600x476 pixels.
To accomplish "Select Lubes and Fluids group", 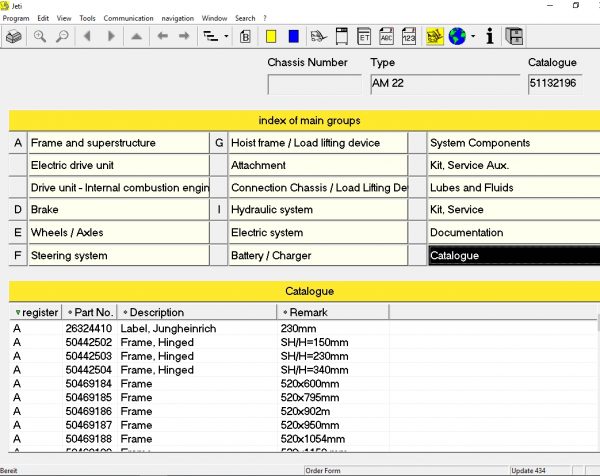I will click(x=514, y=187).
